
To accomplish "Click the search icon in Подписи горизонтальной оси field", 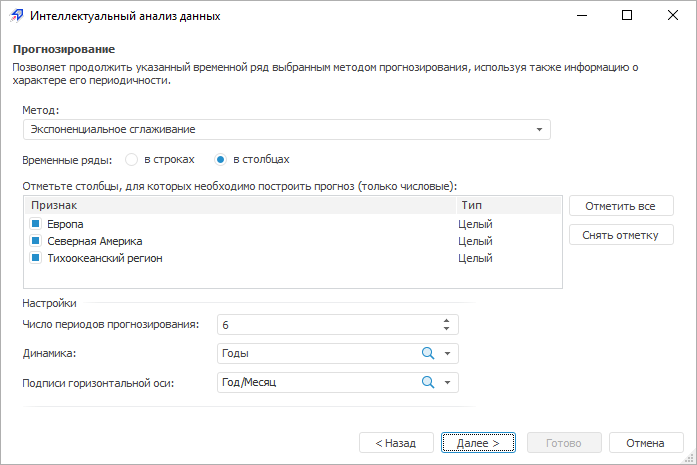I will (427, 382).
